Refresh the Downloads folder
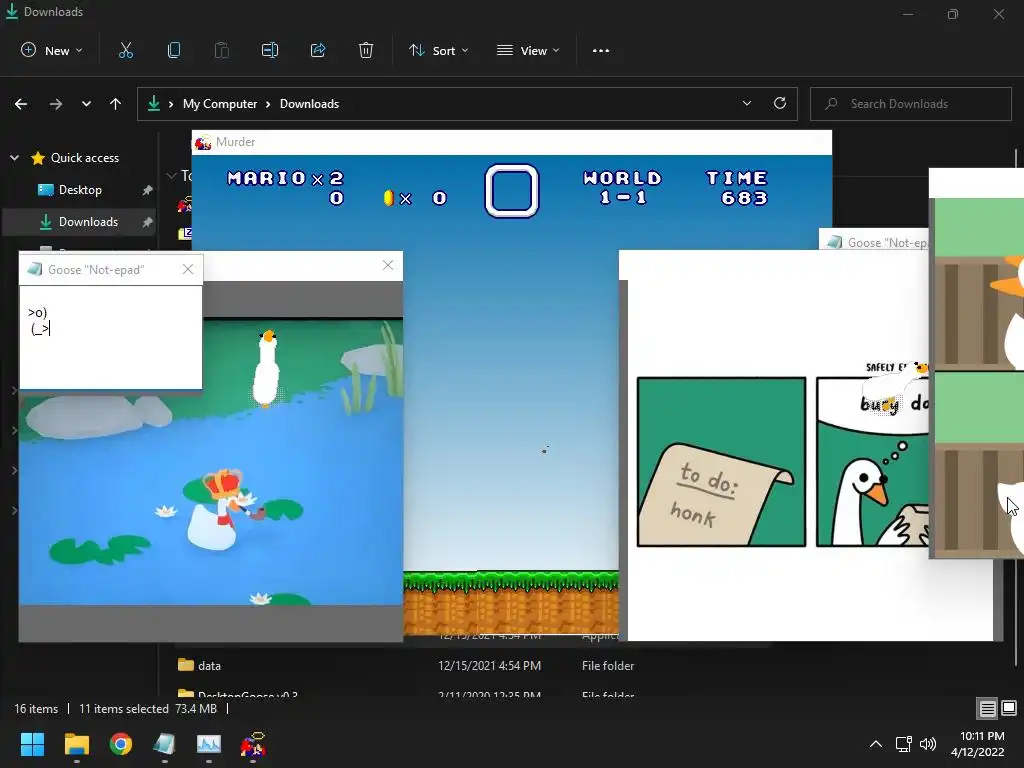1024x768 pixels. (x=780, y=103)
